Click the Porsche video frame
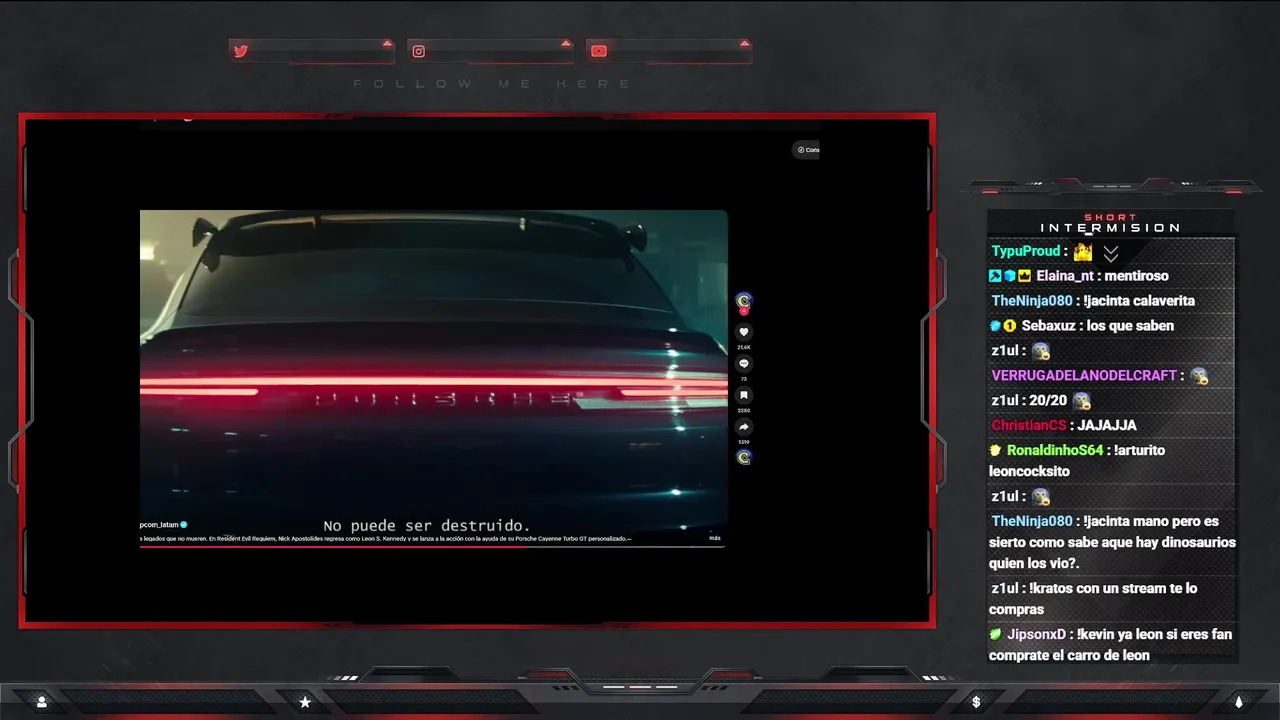Image resolution: width=1280 pixels, height=720 pixels. [x=433, y=378]
